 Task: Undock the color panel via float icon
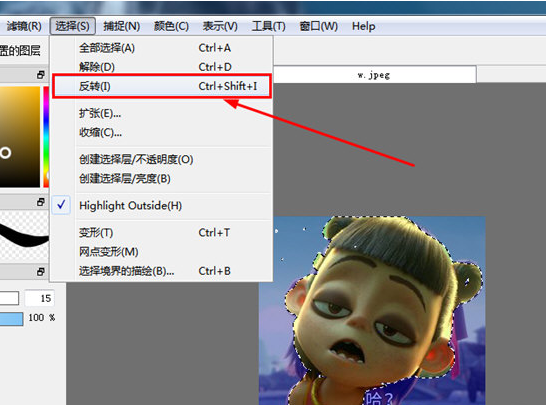(41, 75)
